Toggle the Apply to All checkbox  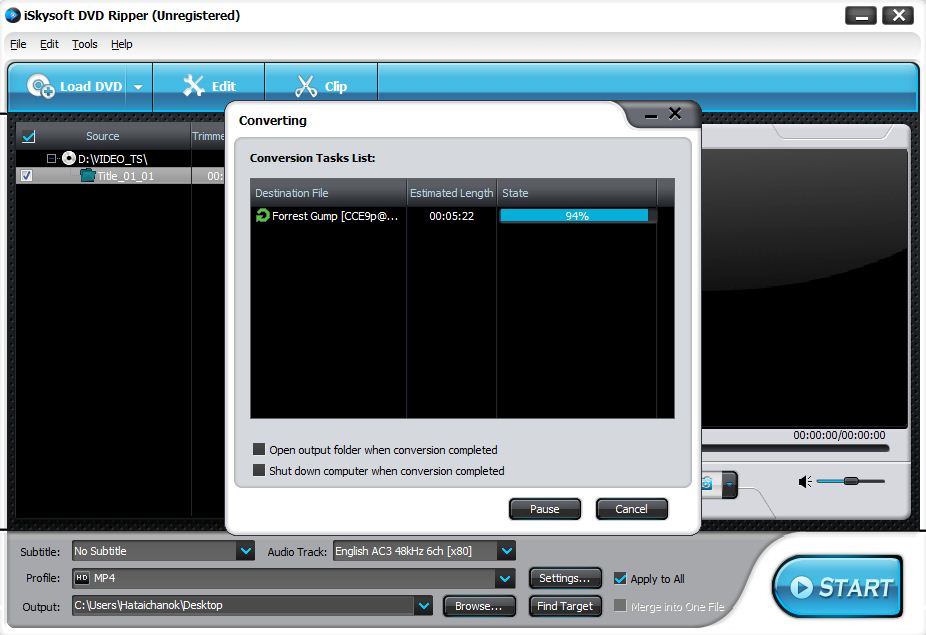point(620,578)
